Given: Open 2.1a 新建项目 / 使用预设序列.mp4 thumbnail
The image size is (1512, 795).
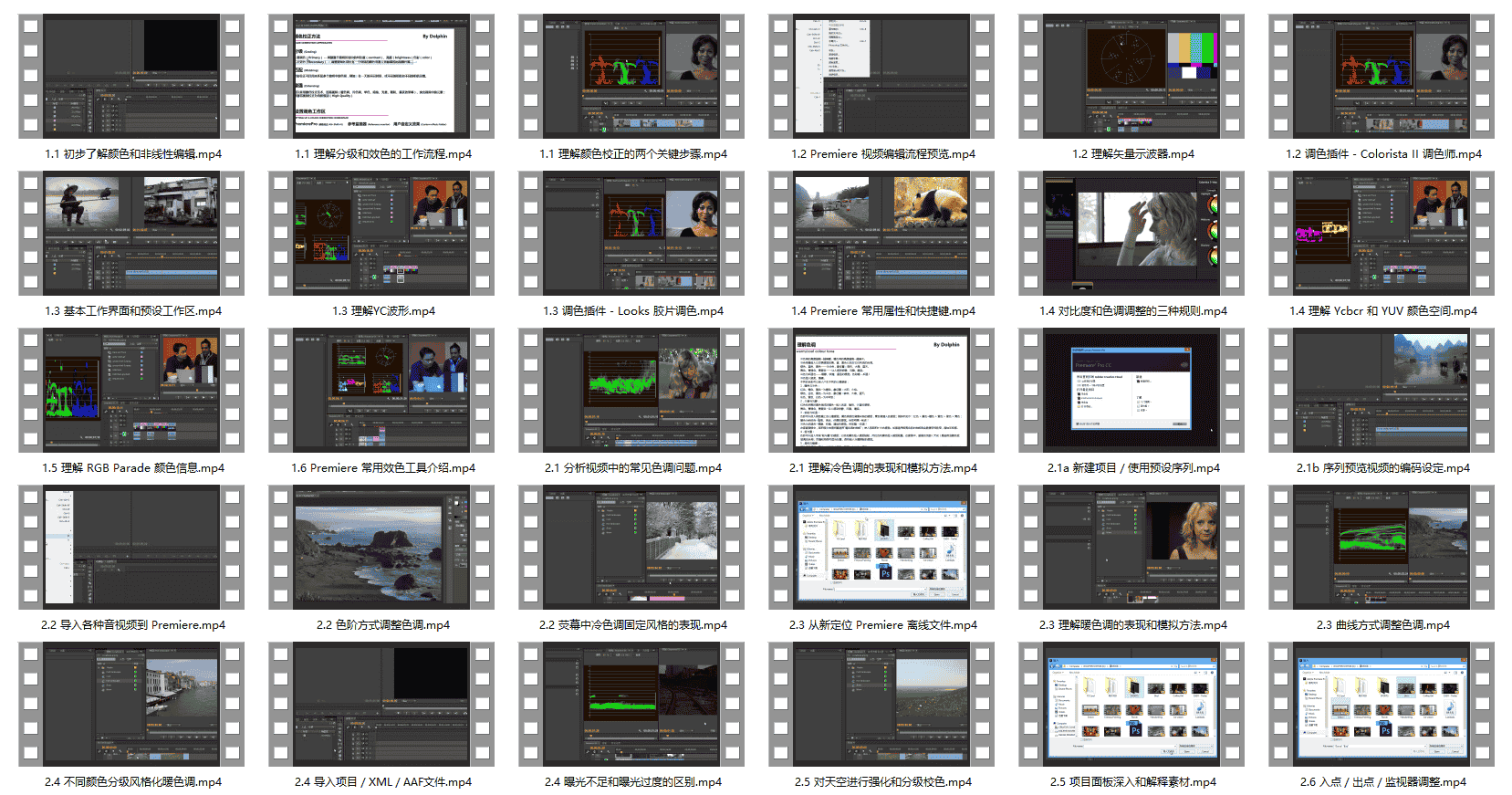Looking at the screenshot, I should 1131,390.
